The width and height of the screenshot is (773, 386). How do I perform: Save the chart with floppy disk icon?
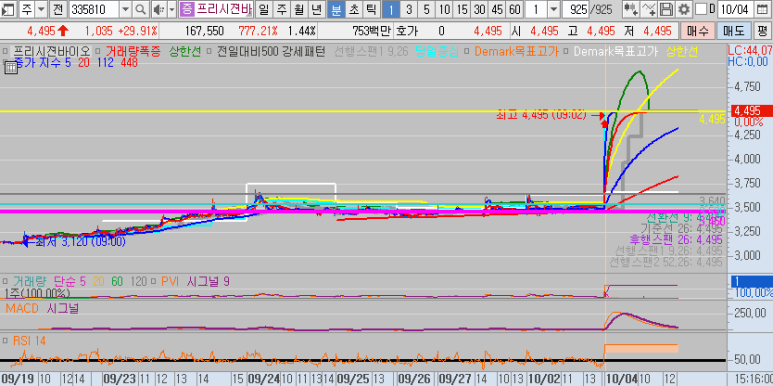click(666, 9)
